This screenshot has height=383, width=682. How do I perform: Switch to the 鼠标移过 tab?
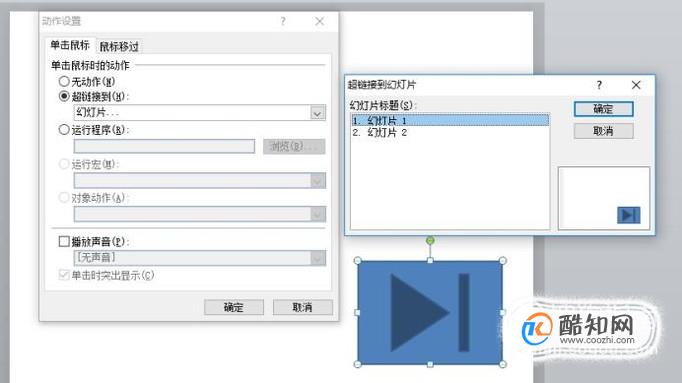[119, 47]
